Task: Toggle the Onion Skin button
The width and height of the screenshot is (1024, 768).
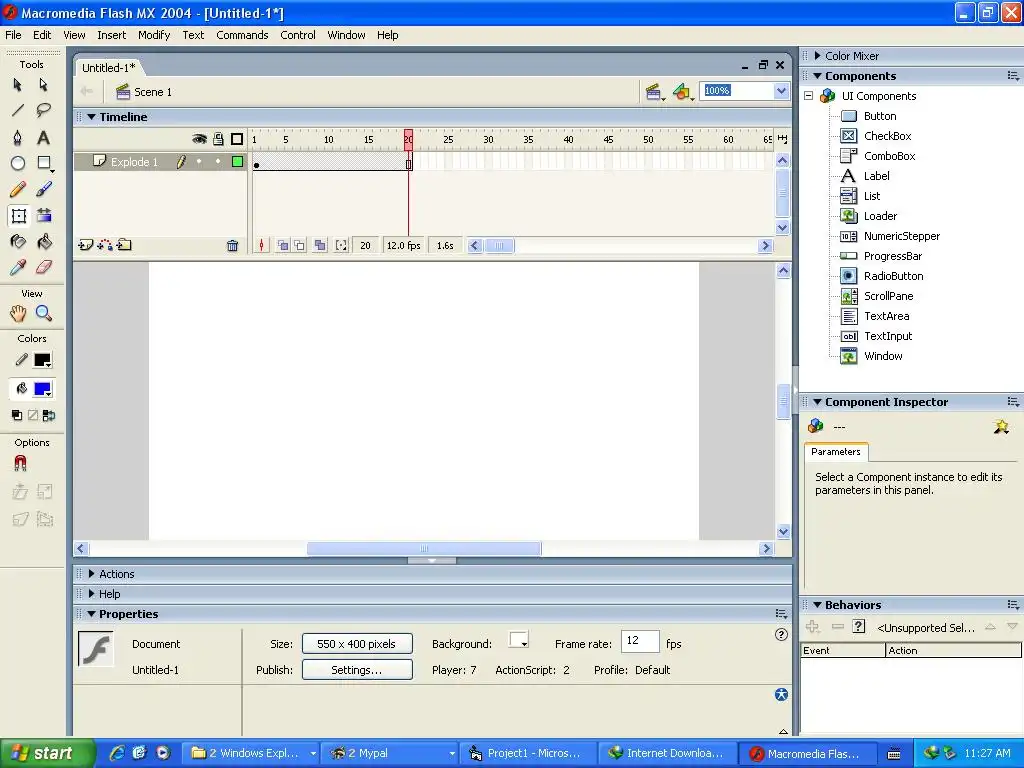Action: click(x=282, y=246)
